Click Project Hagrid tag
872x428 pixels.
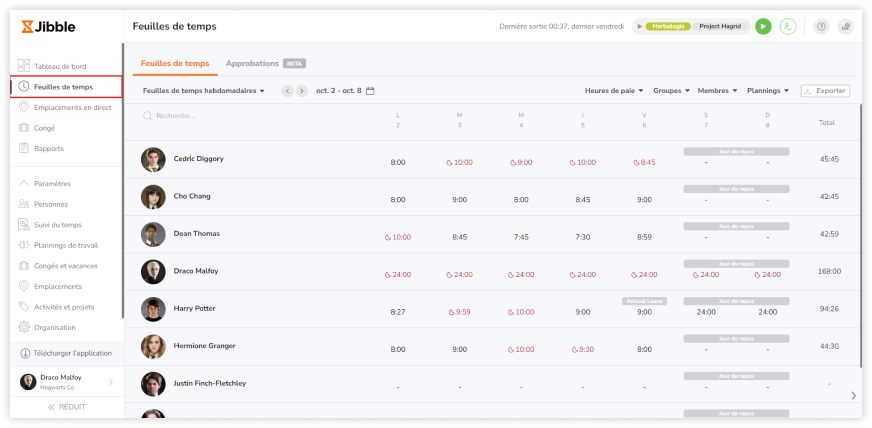click(x=720, y=26)
